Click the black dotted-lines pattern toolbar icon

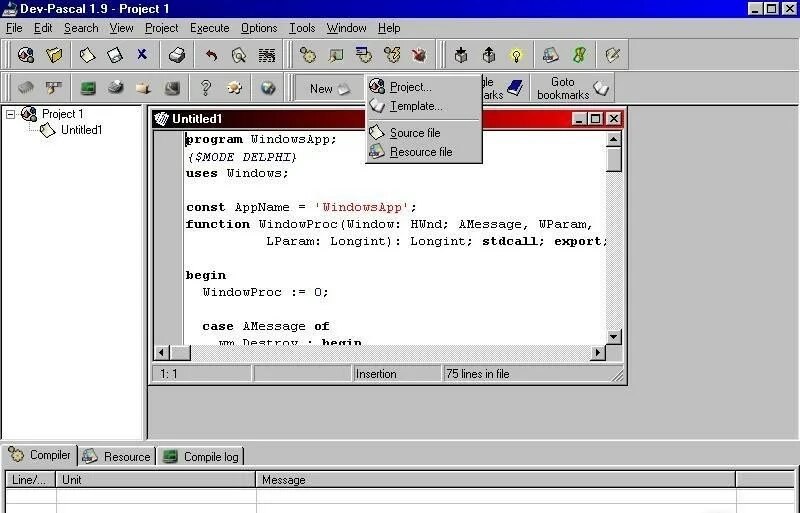point(266,55)
